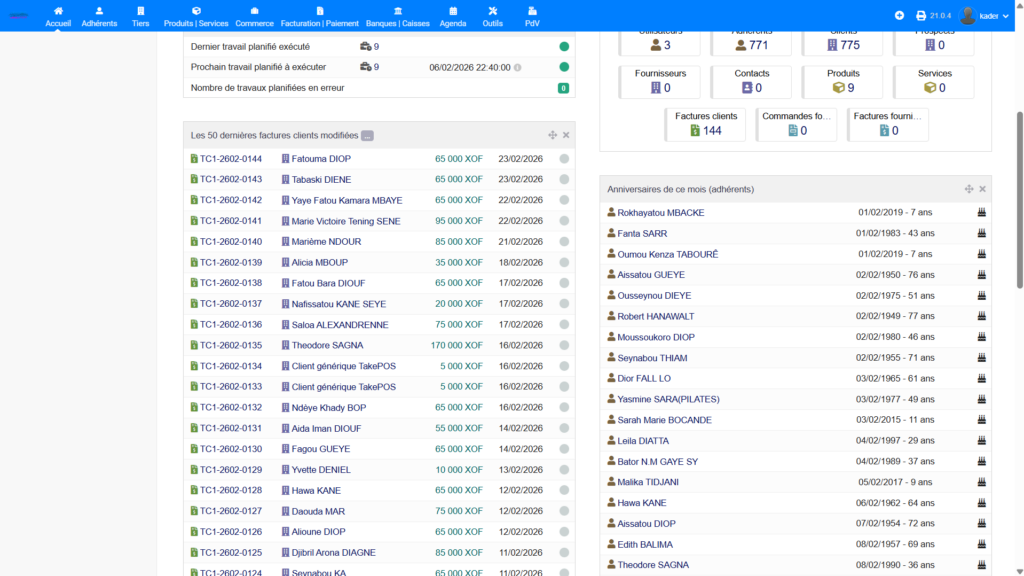
Task: Click the Produits box icon count
Action: (x=843, y=88)
